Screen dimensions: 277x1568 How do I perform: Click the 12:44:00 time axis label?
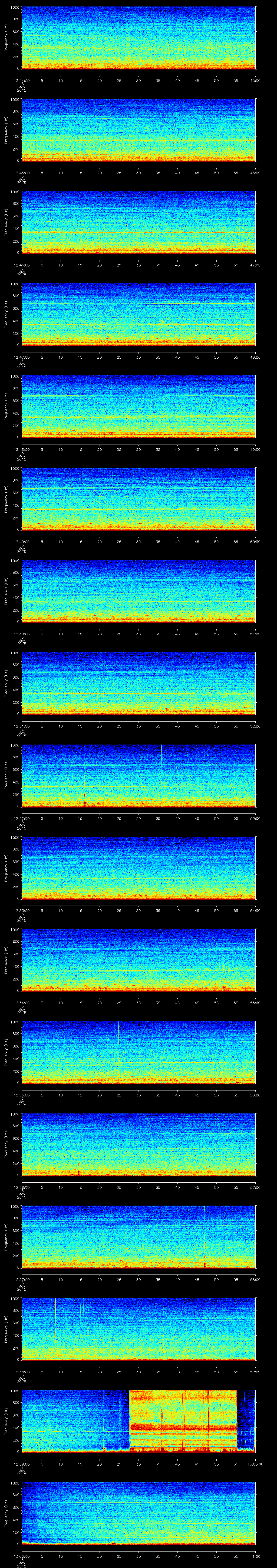(x=21, y=80)
